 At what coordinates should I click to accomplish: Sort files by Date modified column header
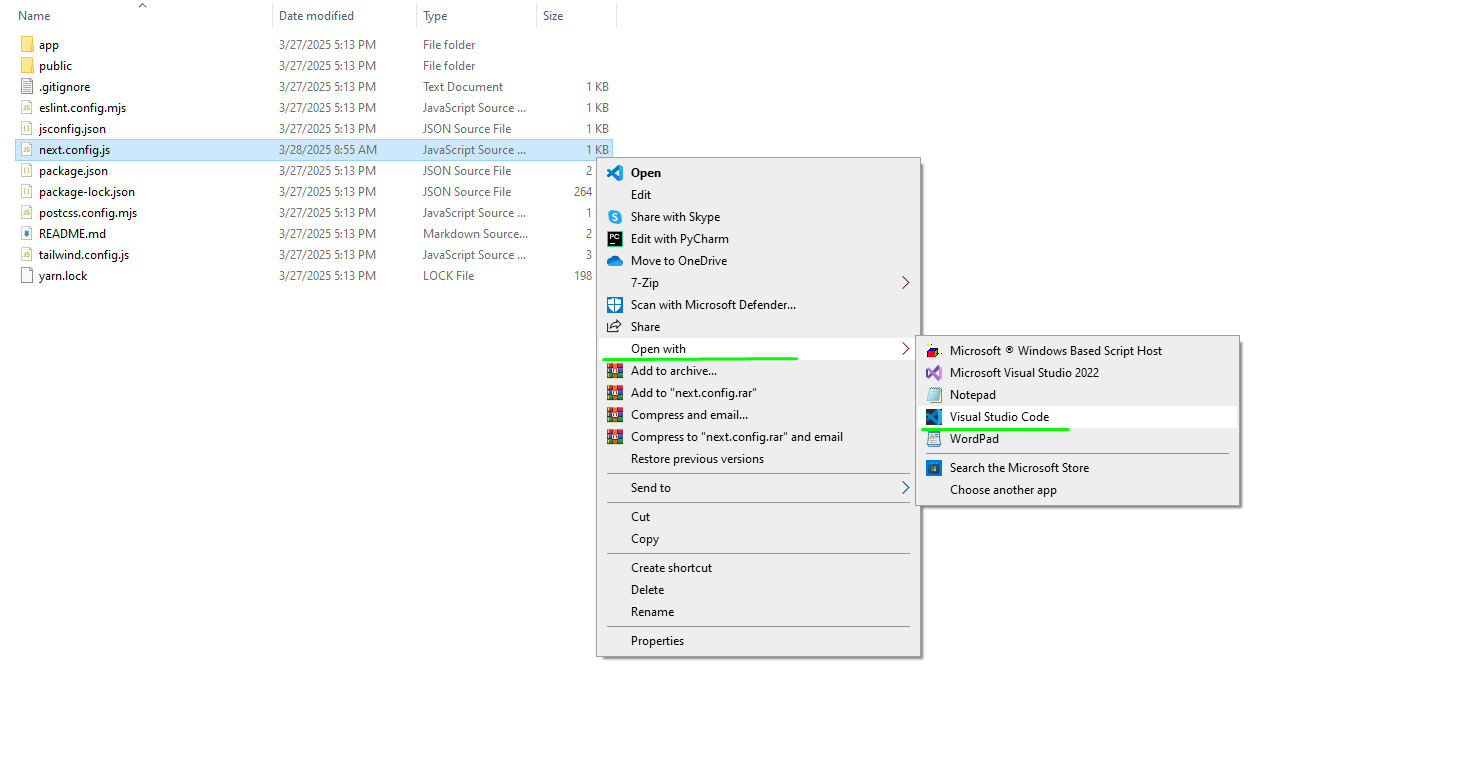coord(316,16)
